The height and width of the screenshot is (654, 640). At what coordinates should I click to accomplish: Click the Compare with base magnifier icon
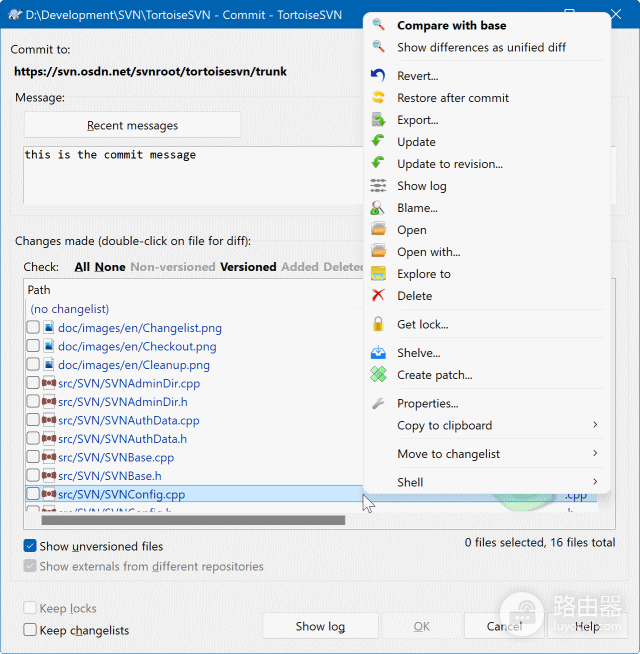pyautogui.click(x=378, y=25)
